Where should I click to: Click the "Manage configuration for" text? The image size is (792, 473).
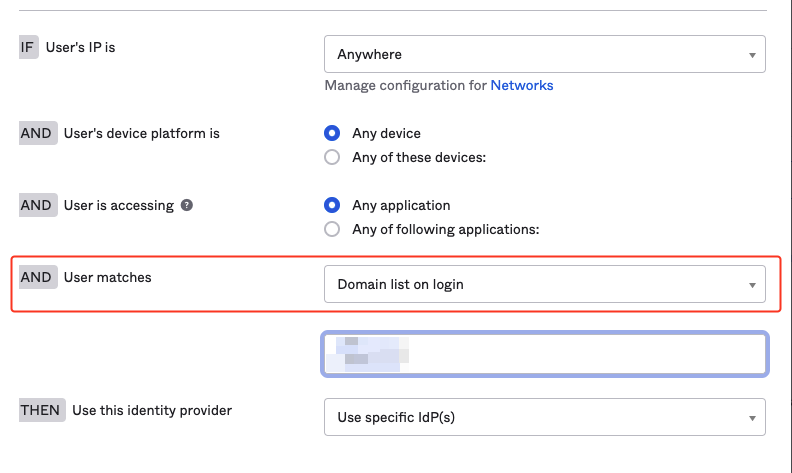click(405, 86)
